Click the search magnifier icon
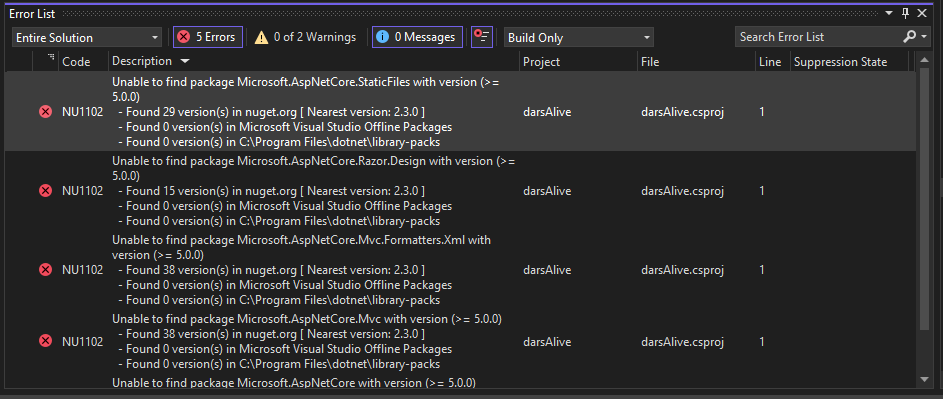 click(x=909, y=37)
